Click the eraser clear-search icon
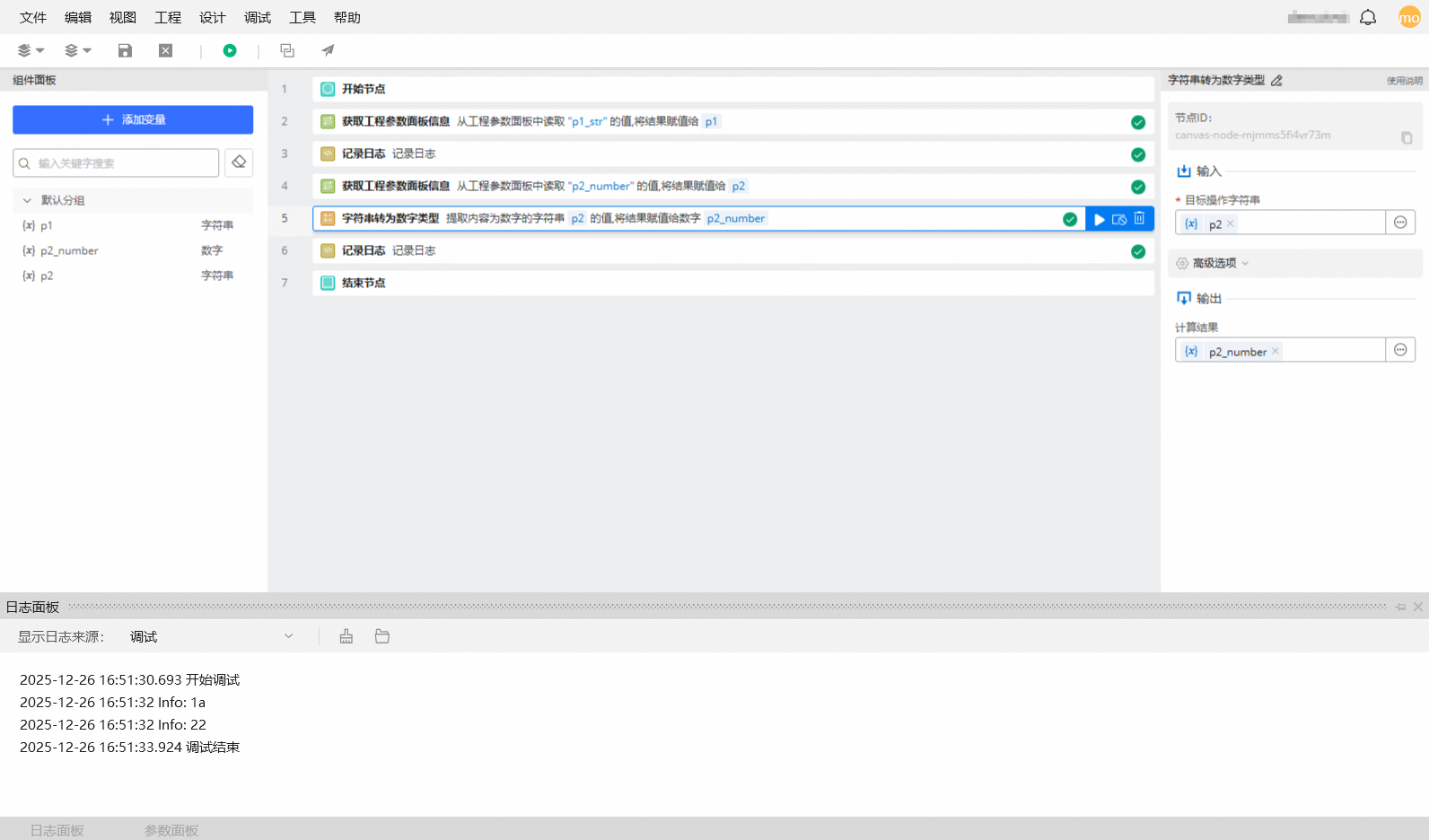Viewport: 1429px width, 840px height. (239, 162)
